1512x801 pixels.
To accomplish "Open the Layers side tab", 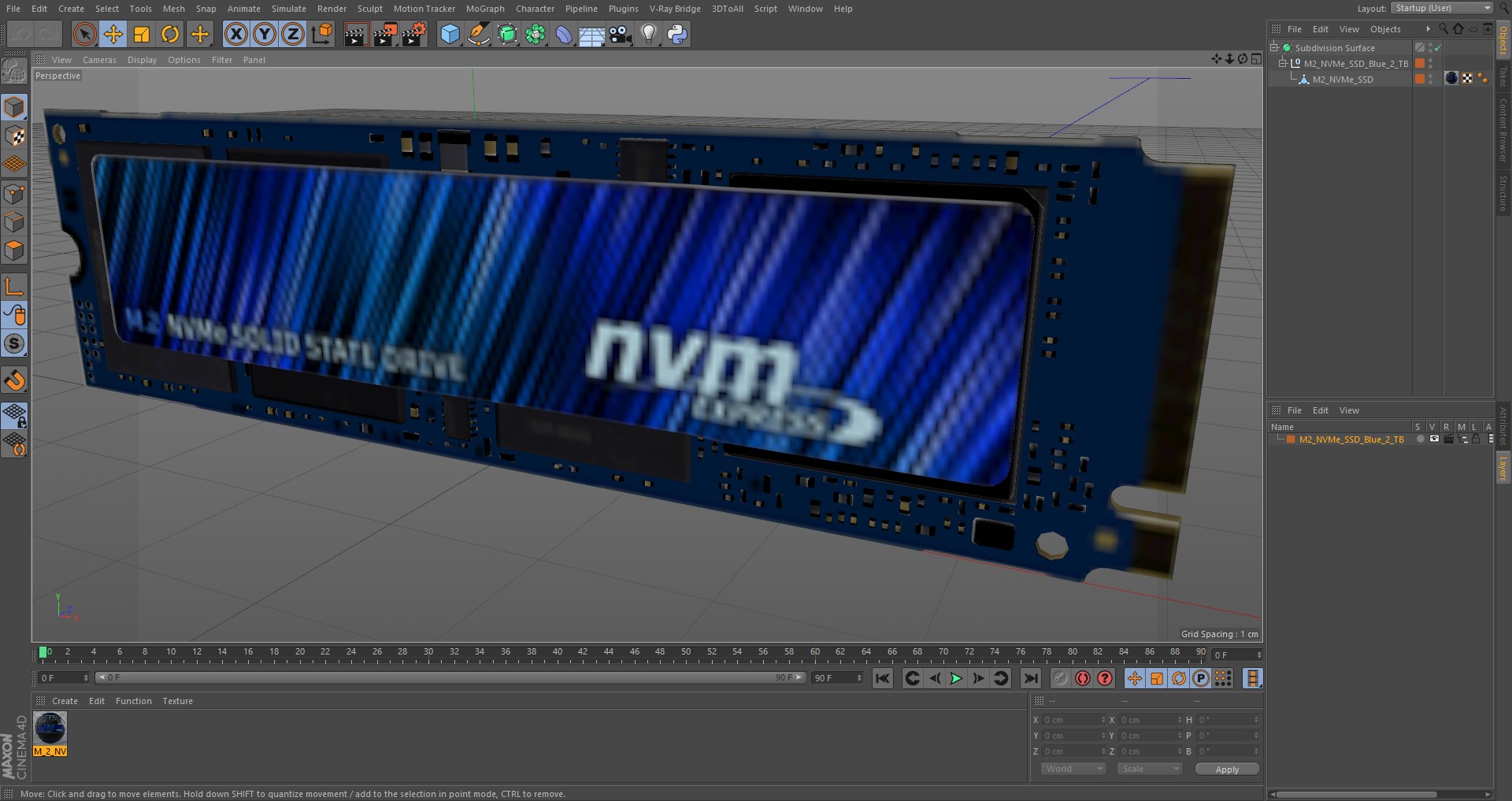I will coord(1503,468).
